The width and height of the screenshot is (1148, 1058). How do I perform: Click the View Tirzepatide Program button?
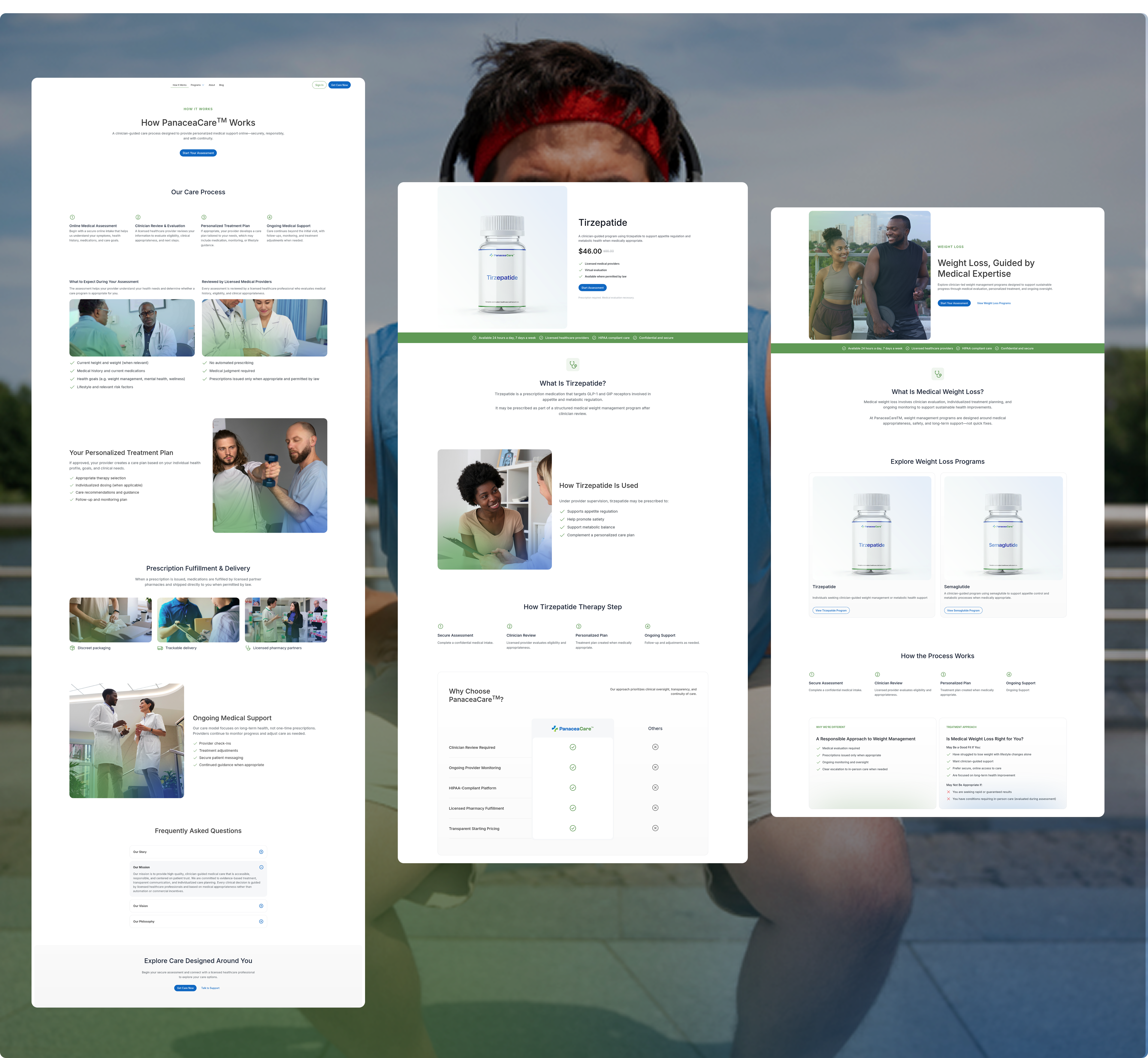[831, 610]
